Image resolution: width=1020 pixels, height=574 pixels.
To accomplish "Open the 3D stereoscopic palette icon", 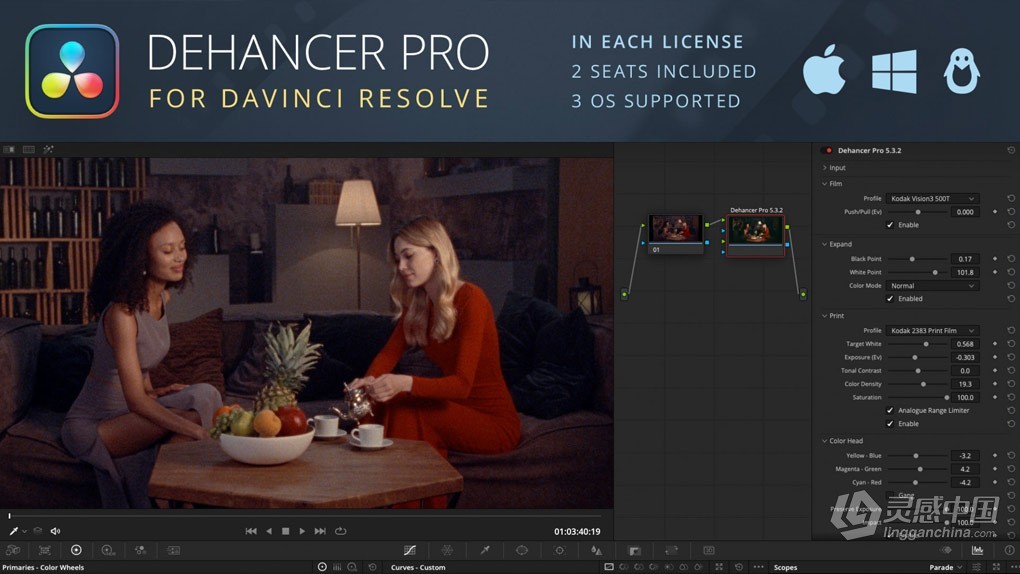I will point(709,551).
